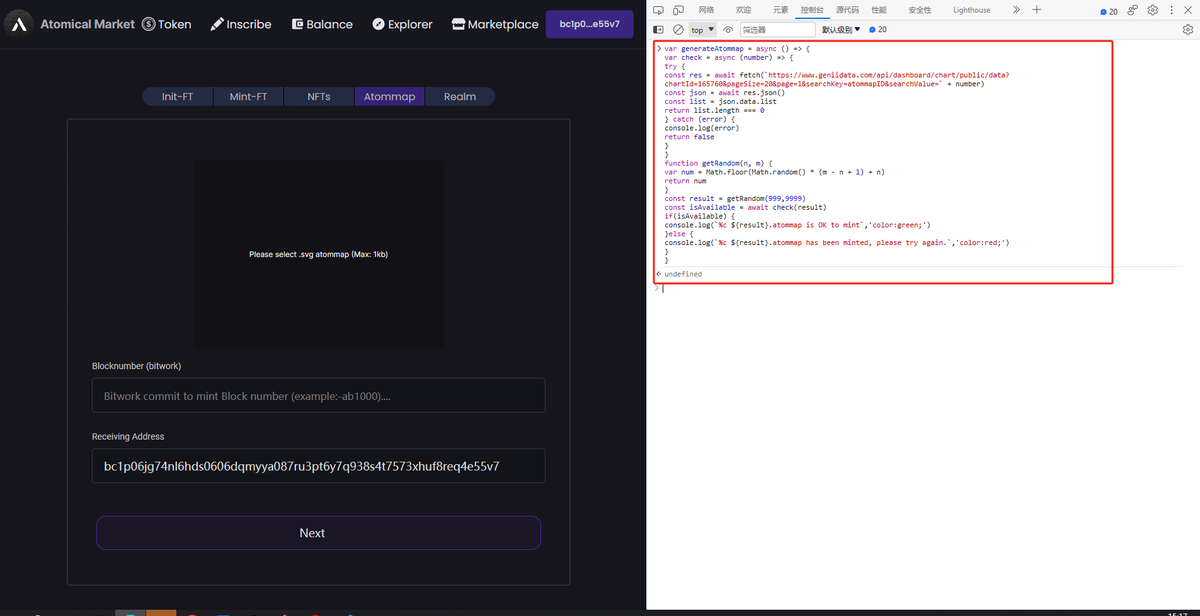
Task: Click the 'var generateAtommap' code line
Action: coord(737,48)
